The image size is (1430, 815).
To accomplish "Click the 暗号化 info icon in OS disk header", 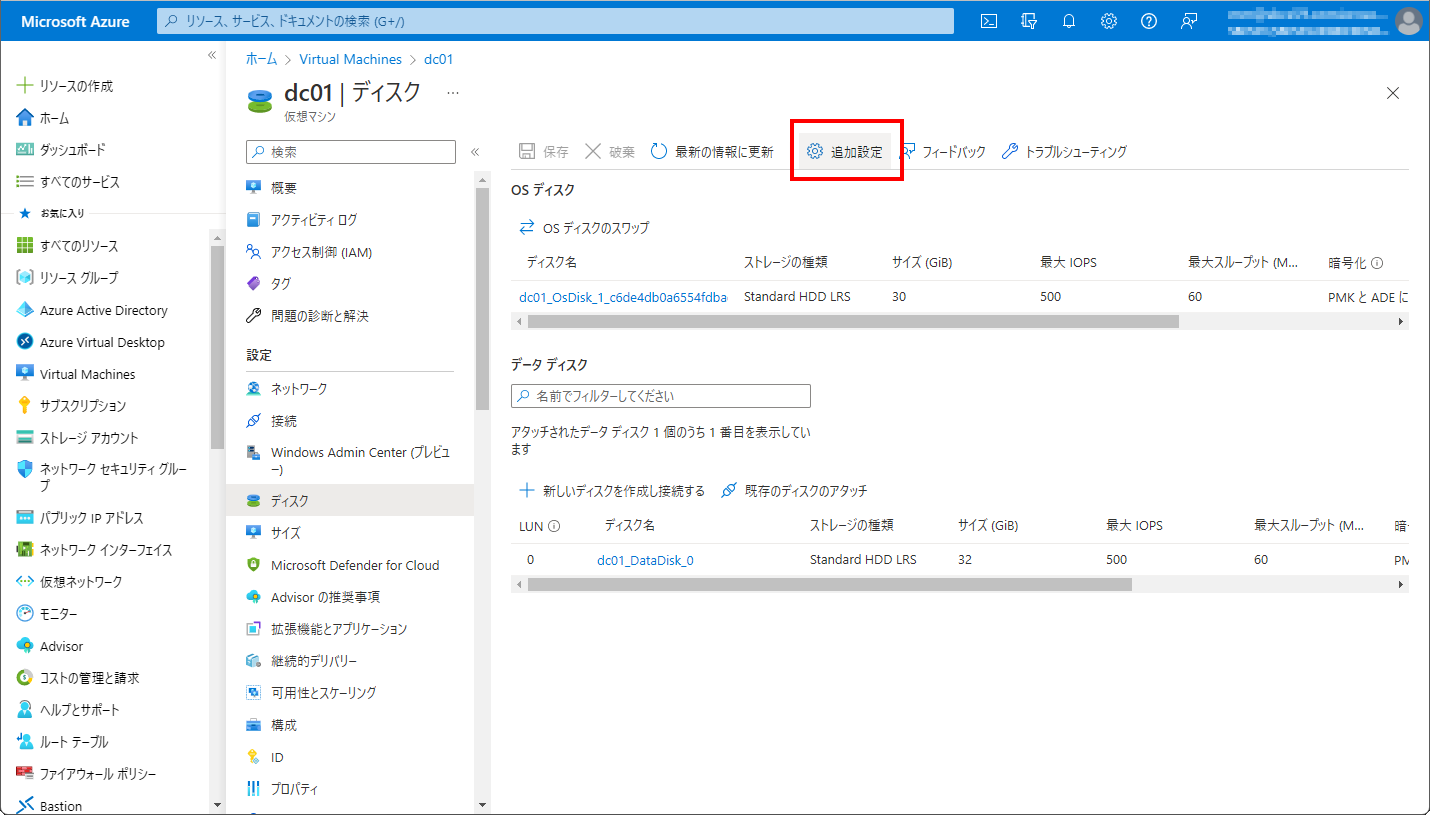I will coord(1377,264).
